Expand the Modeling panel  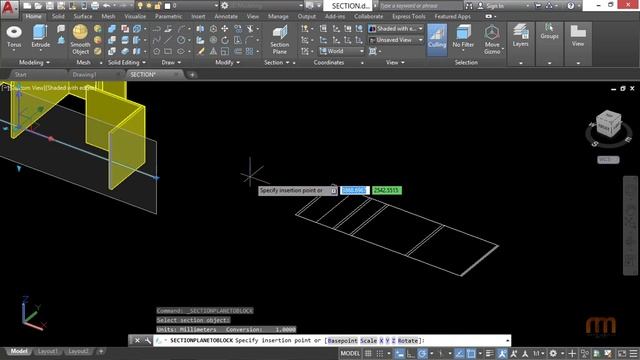[x=35, y=62]
